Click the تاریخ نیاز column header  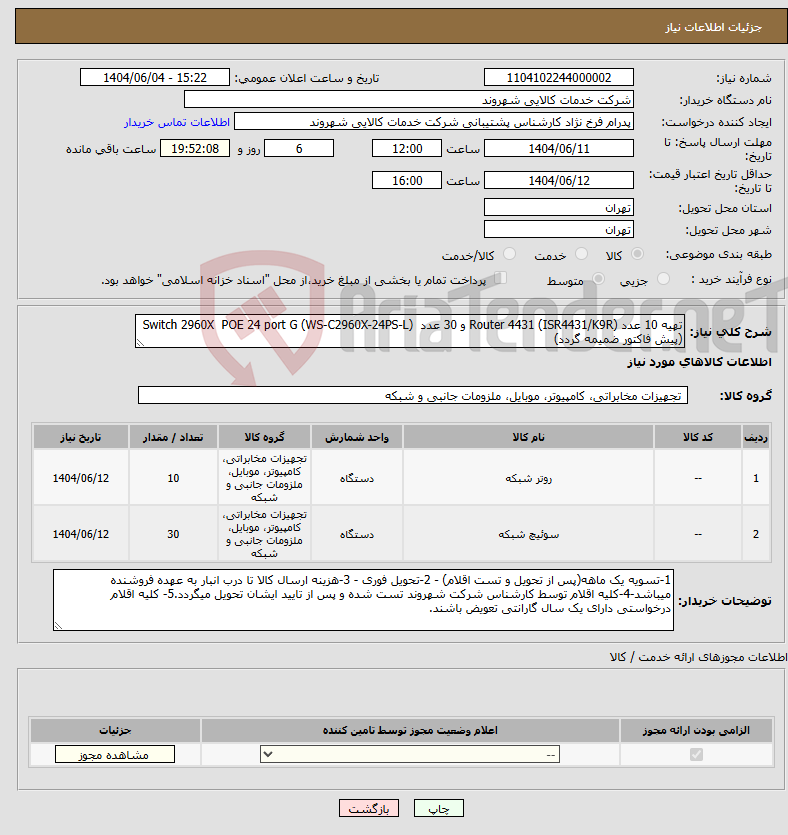coord(80,437)
